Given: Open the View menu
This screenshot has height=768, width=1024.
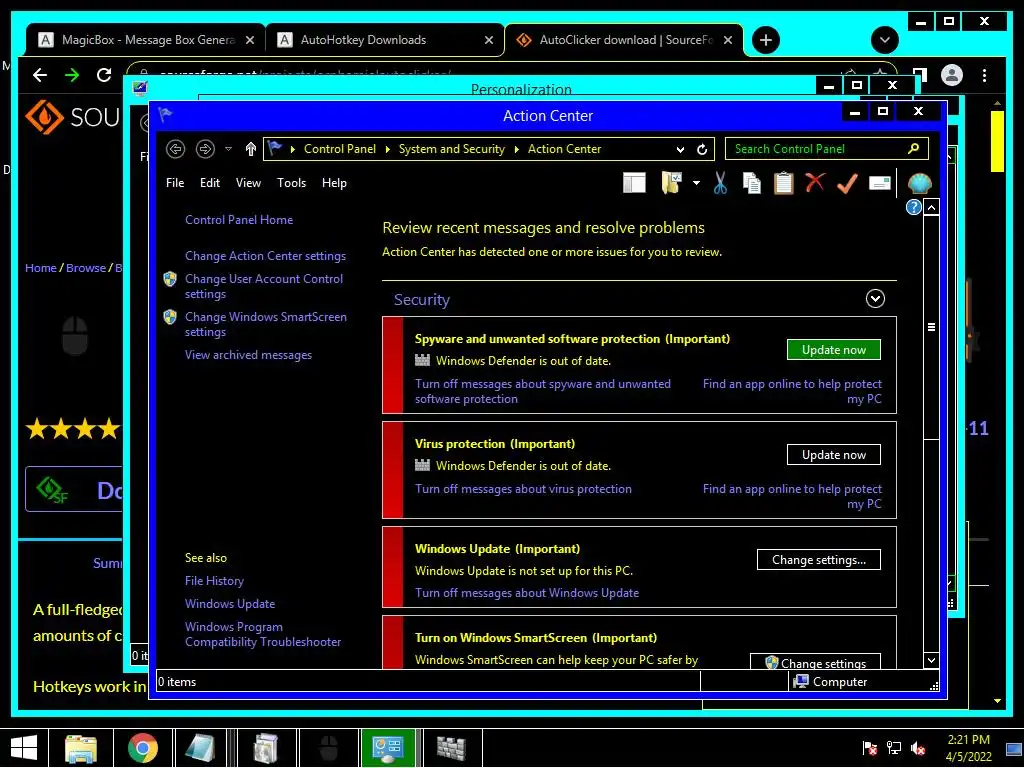Looking at the screenshot, I should [x=248, y=183].
